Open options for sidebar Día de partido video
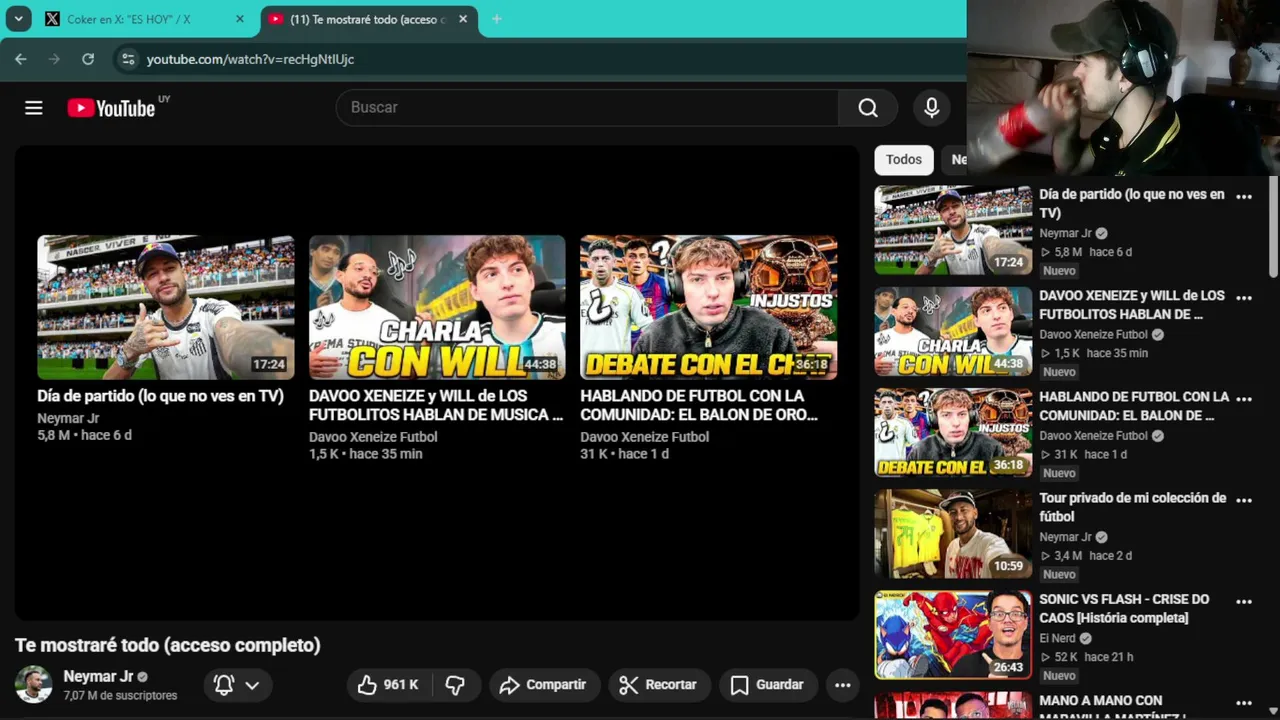The width and height of the screenshot is (1280, 720). [1244, 197]
